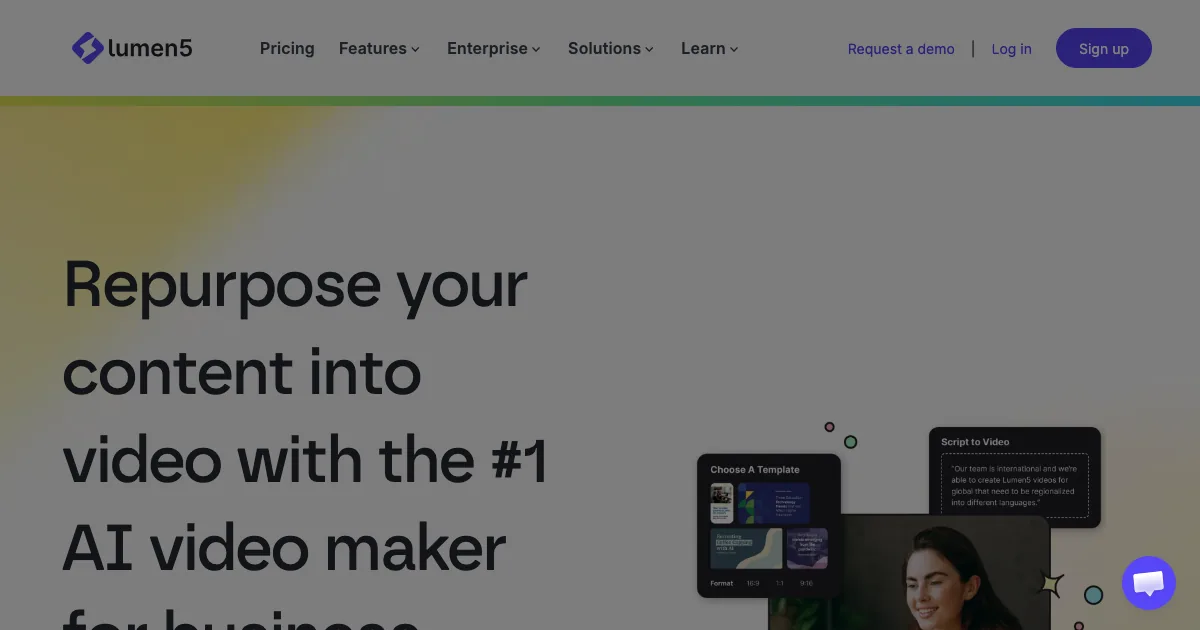Open the Solutions dropdown chevron
Image resolution: width=1200 pixels, height=630 pixels.
[649, 49]
